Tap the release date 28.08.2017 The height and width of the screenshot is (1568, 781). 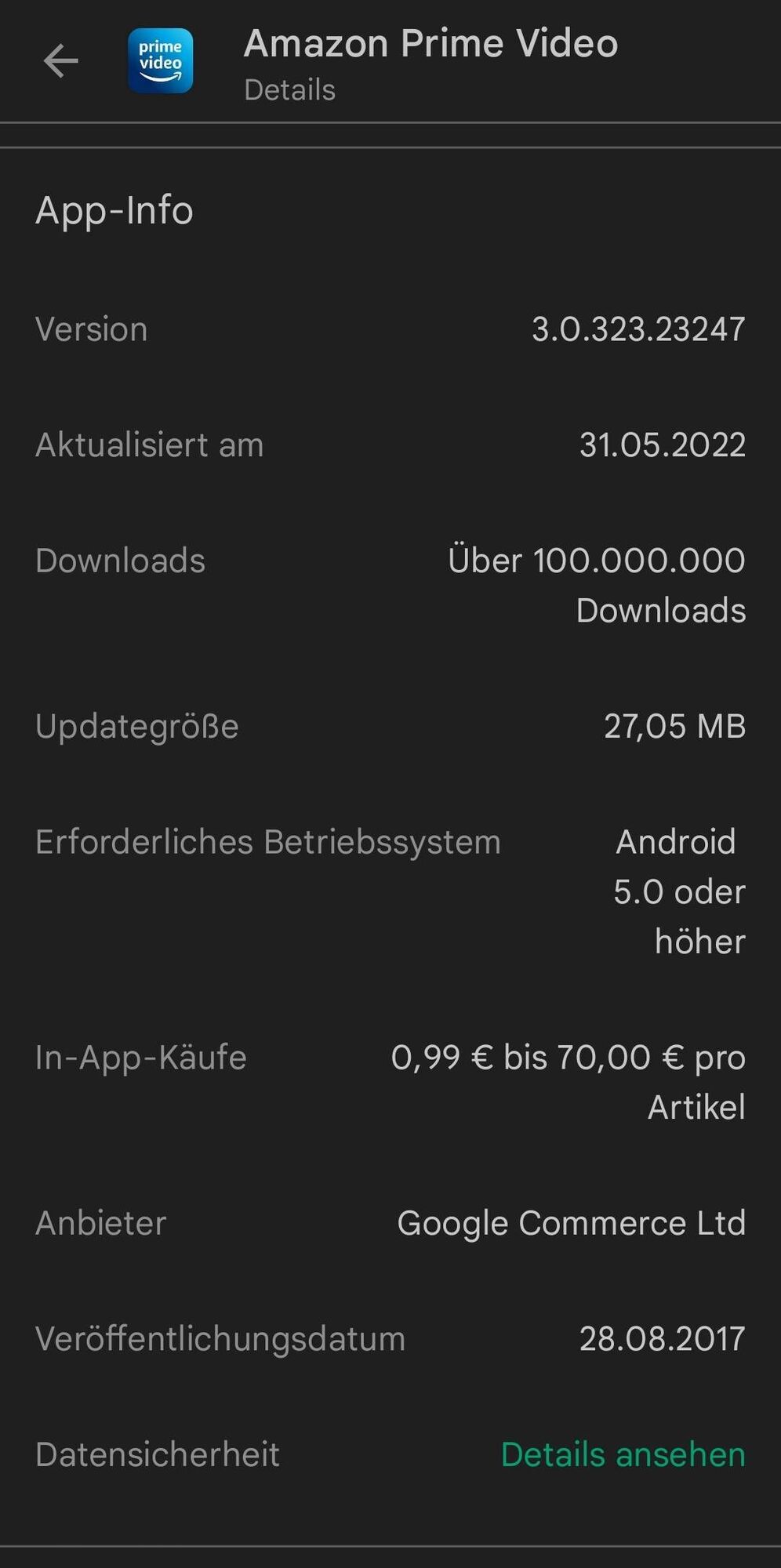click(x=662, y=1339)
